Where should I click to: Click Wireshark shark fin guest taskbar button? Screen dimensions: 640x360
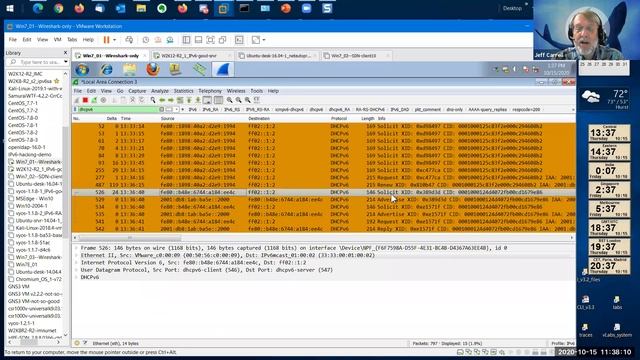223,69
